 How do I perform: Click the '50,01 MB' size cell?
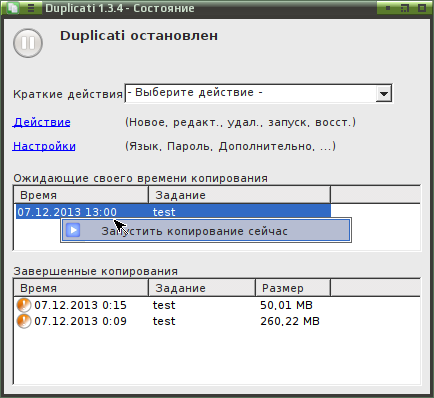click(286, 305)
